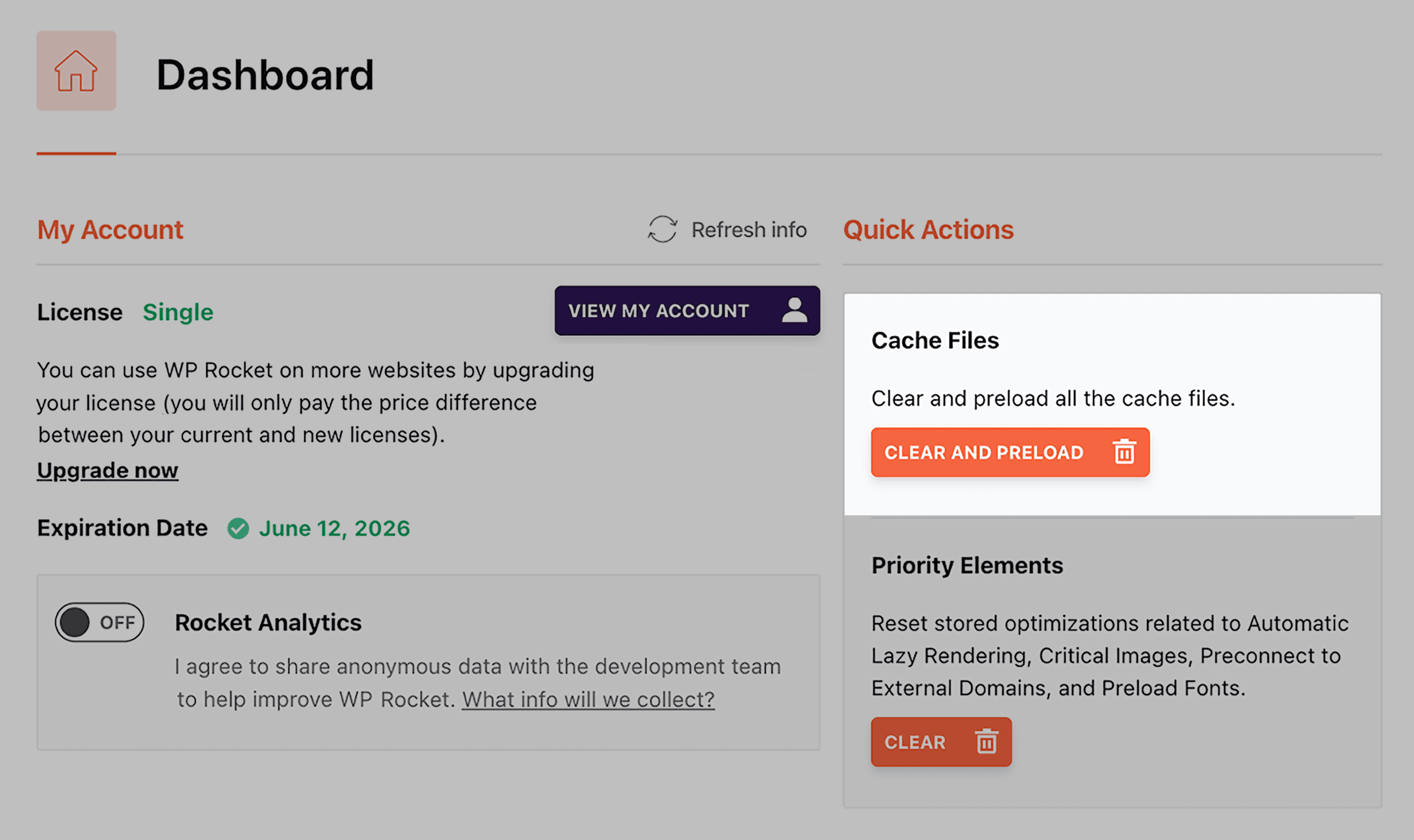Click the Refresh info label
Image resolution: width=1414 pixels, height=840 pixels.
748,230
